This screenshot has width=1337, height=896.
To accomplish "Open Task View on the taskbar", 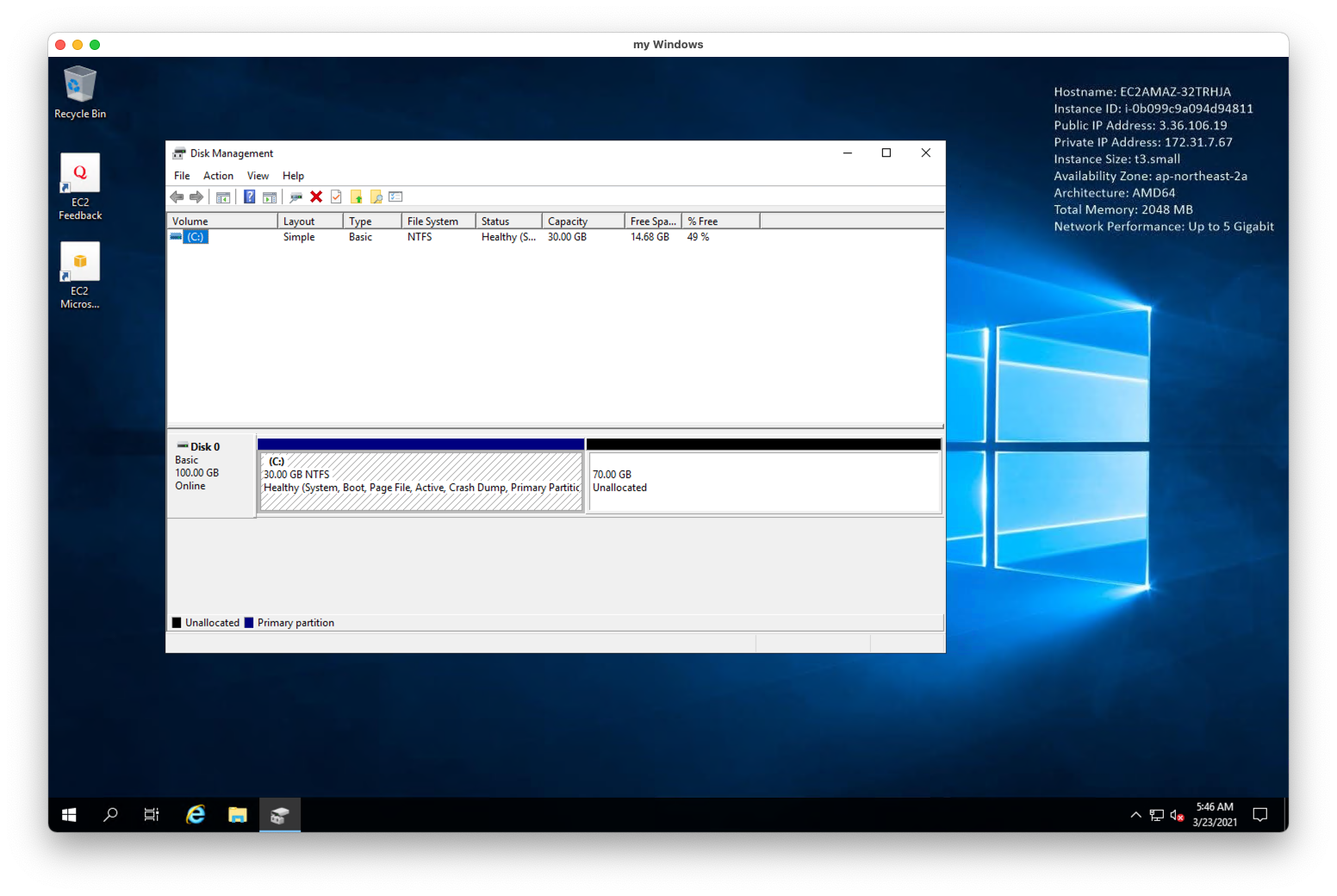I will (x=152, y=815).
